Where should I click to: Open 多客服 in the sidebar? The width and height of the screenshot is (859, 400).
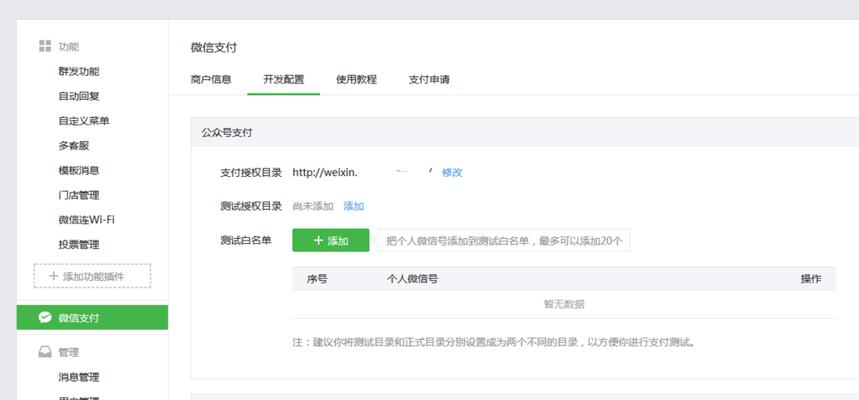click(73, 146)
